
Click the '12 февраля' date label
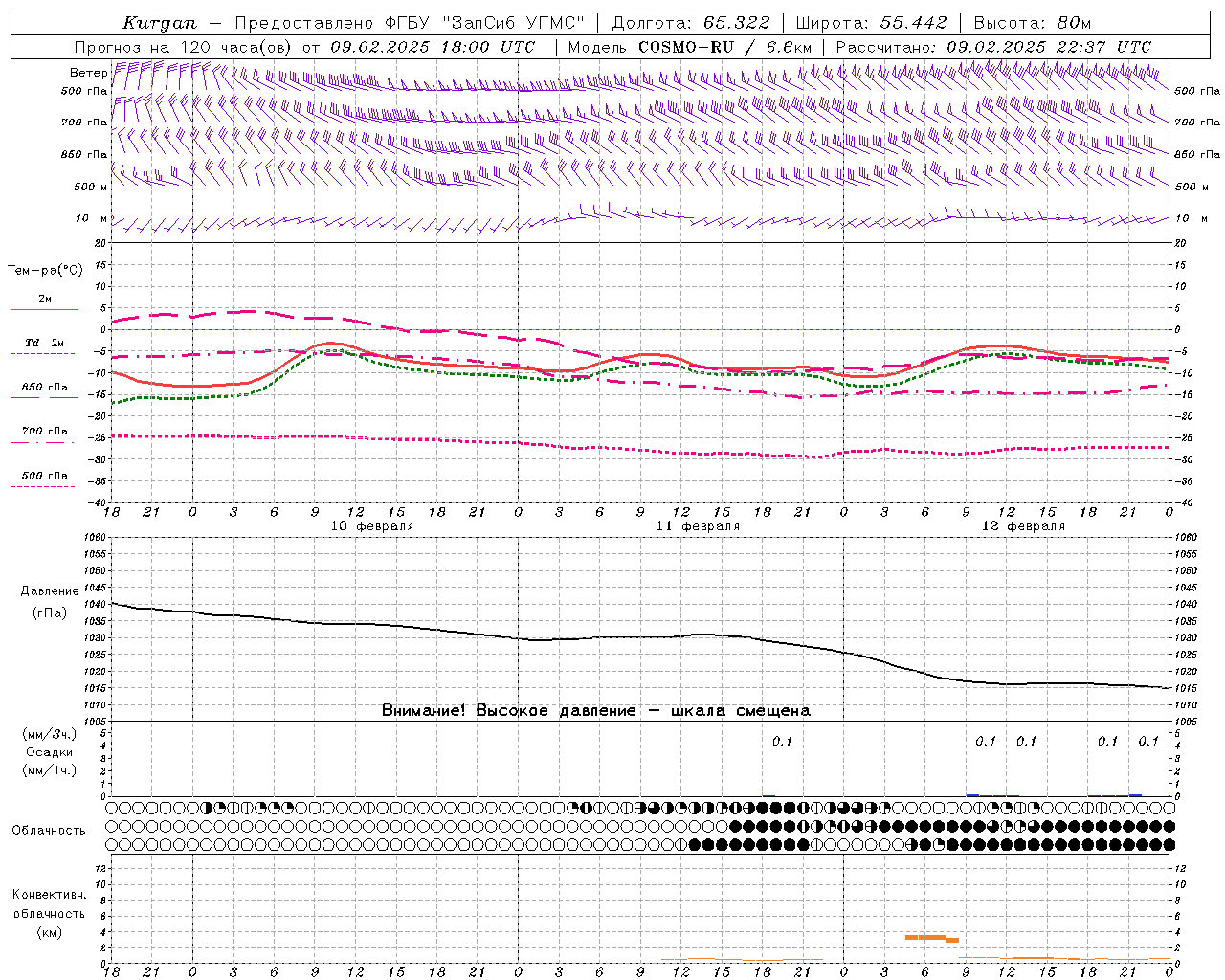tap(1023, 526)
